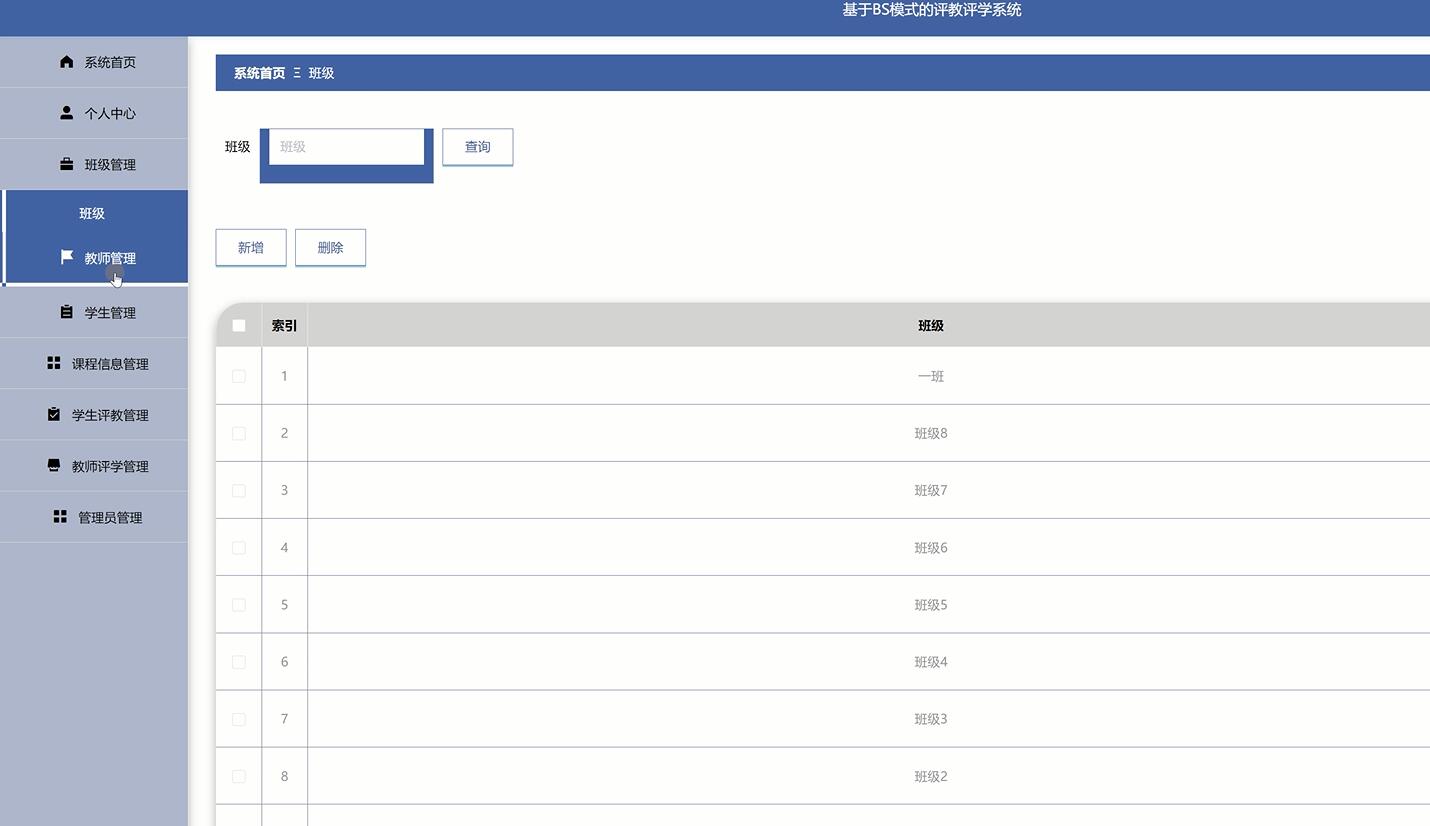1430x826 pixels.
Task: Check the box for row 班级4
Action: [x=239, y=661]
